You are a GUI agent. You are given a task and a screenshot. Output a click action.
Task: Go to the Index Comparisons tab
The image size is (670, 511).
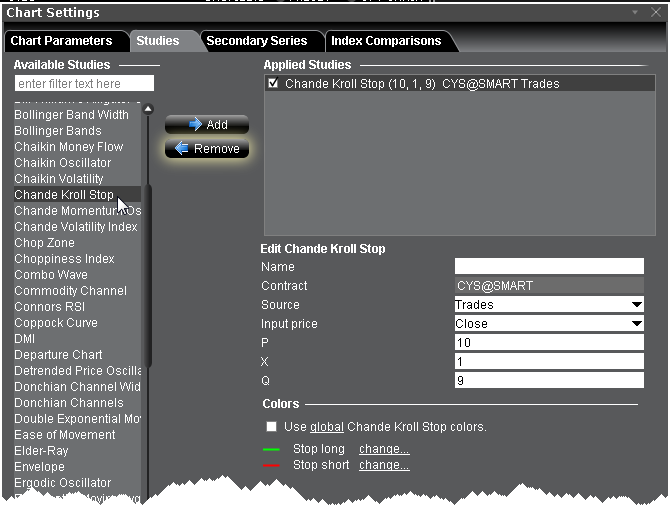386,41
